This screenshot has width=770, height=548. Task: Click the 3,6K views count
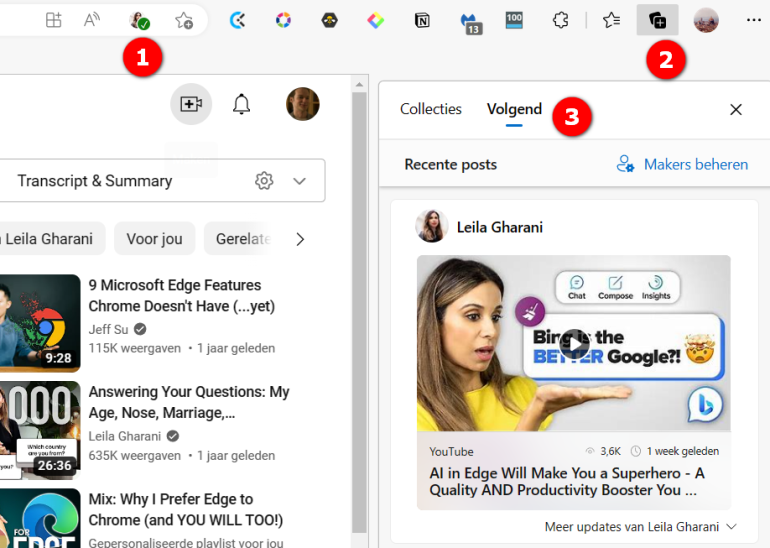(x=610, y=451)
